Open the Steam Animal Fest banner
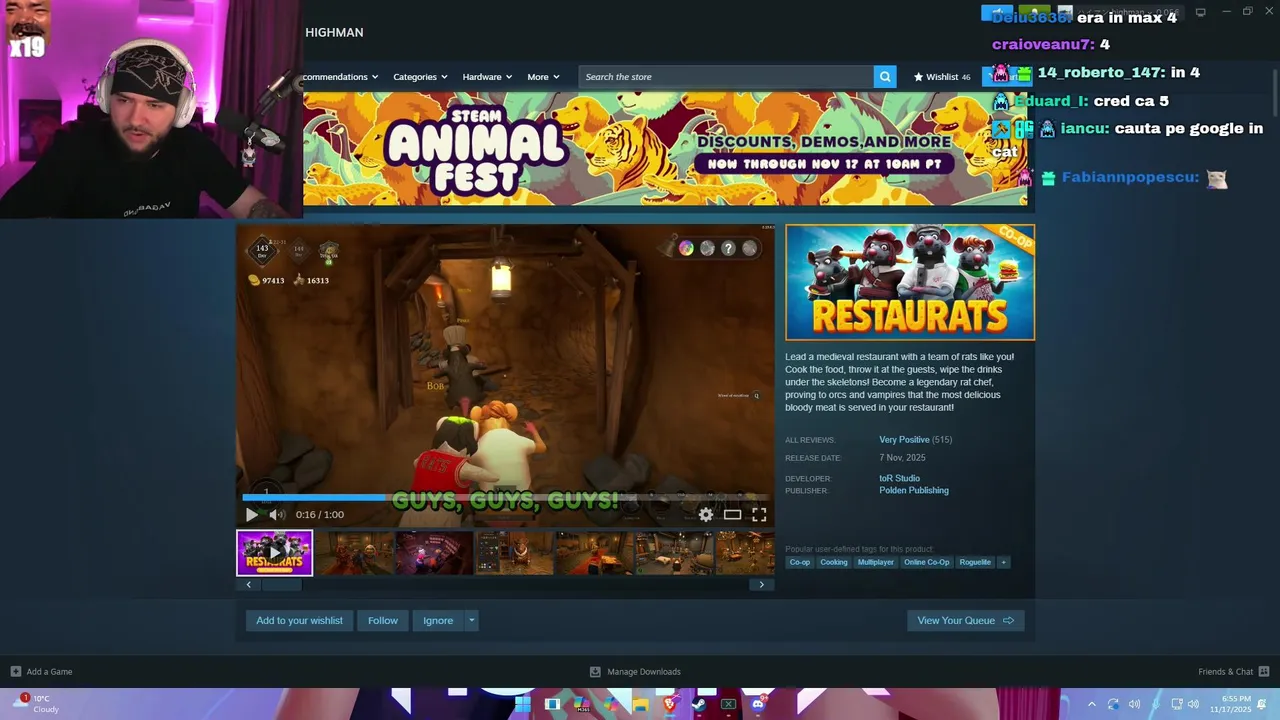The width and height of the screenshot is (1280, 720). 665,149
